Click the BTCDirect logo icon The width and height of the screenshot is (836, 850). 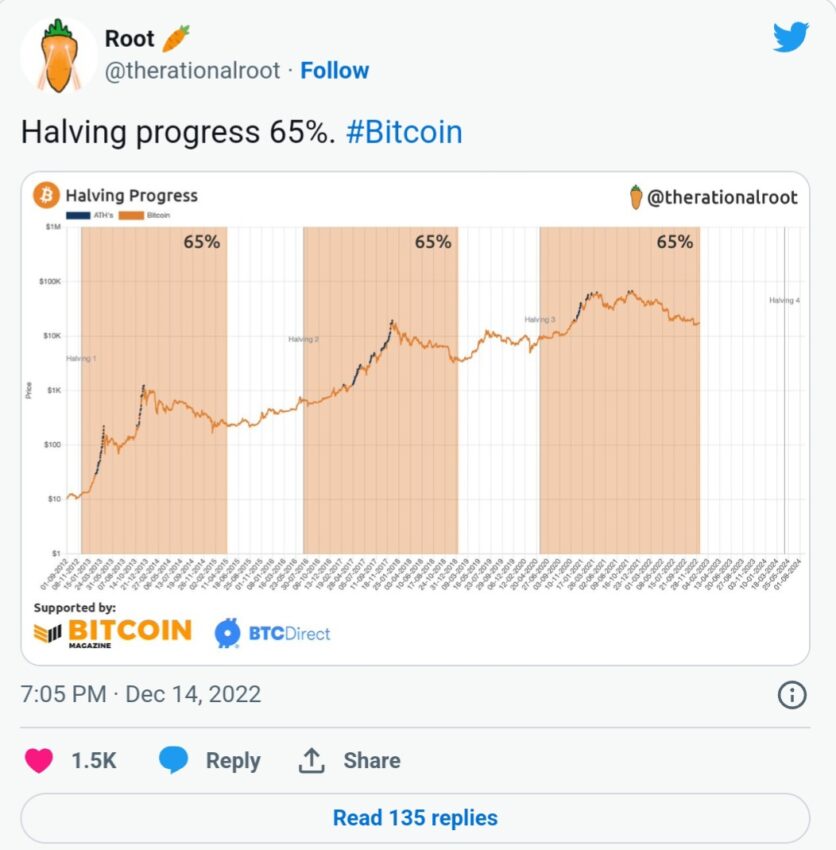point(227,633)
